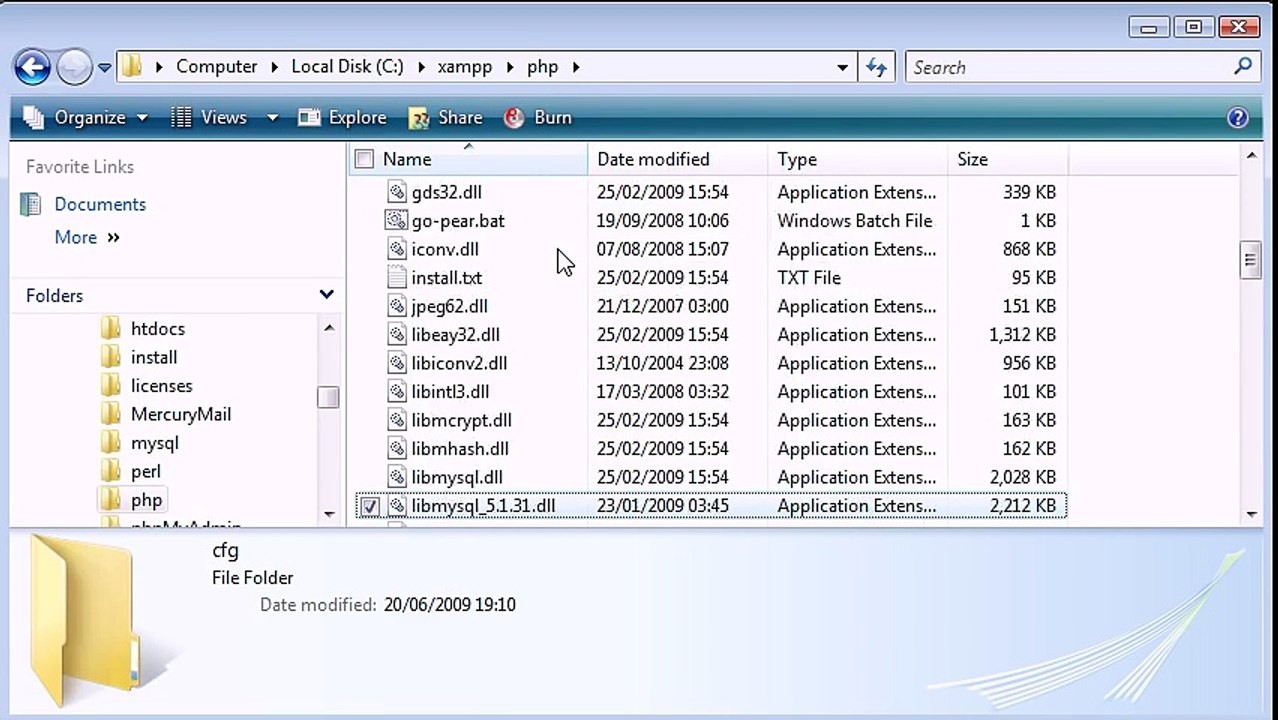Click the libmysql.dll file icon
Screen dimensions: 1278x720
tap(397, 477)
